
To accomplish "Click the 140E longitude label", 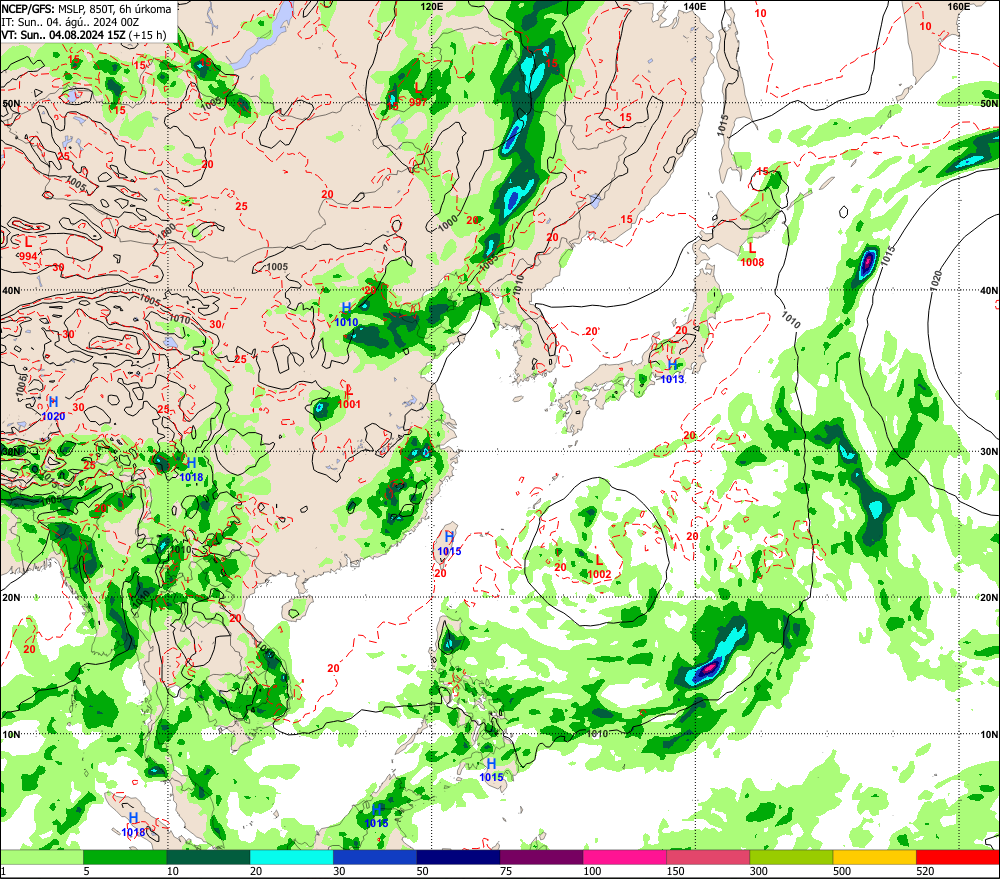I will pos(695,6).
